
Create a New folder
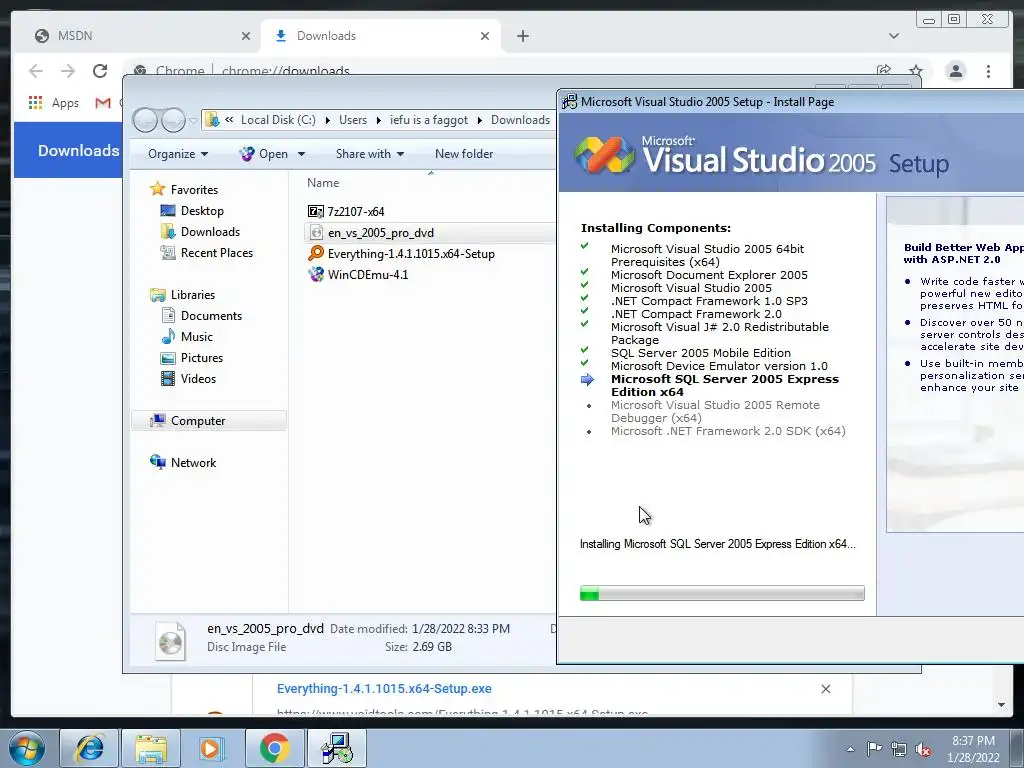pos(464,154)
